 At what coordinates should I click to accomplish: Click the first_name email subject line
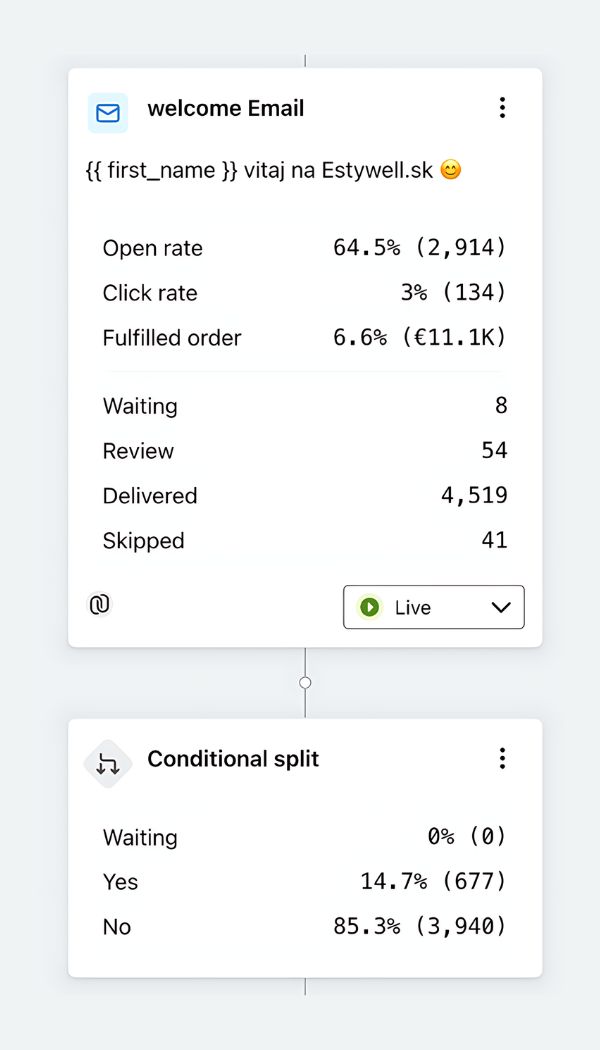tap(260, 170)
